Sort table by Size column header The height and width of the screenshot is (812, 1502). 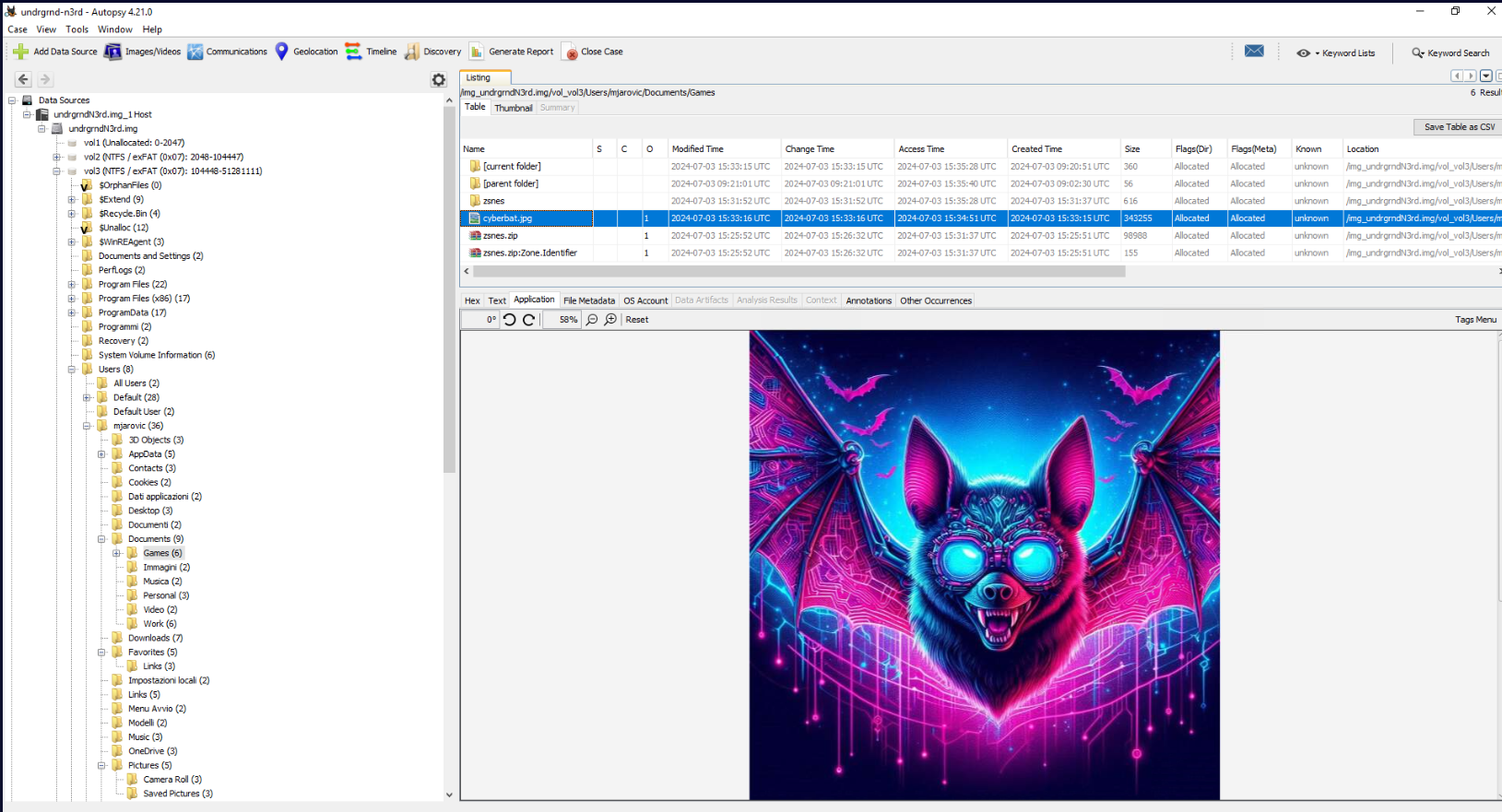1145,149
